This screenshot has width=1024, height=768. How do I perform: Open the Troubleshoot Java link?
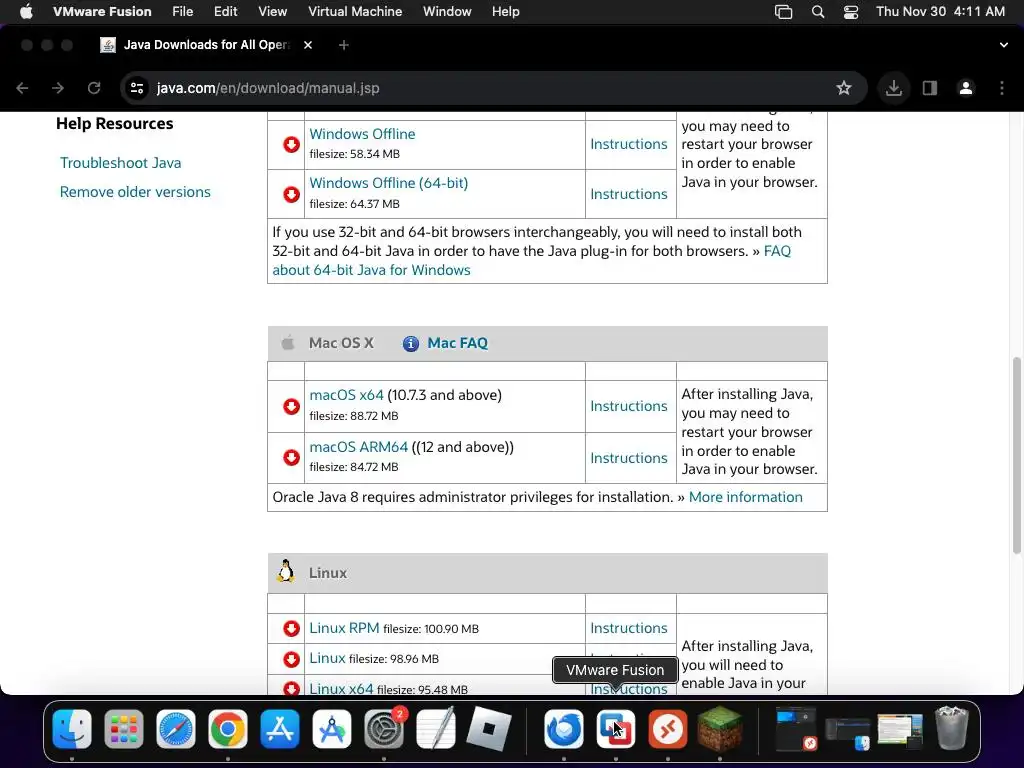point(121,163)
